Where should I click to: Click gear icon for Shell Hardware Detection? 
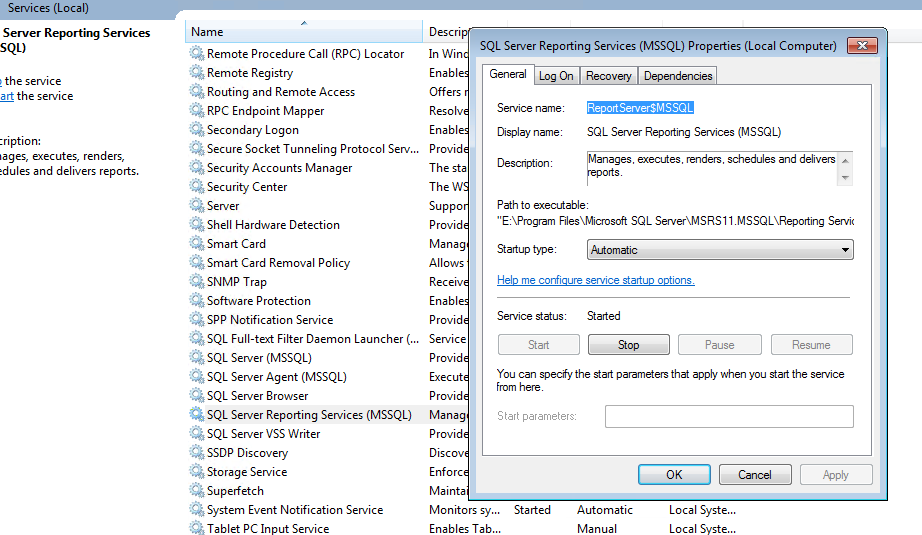(196, 225)
